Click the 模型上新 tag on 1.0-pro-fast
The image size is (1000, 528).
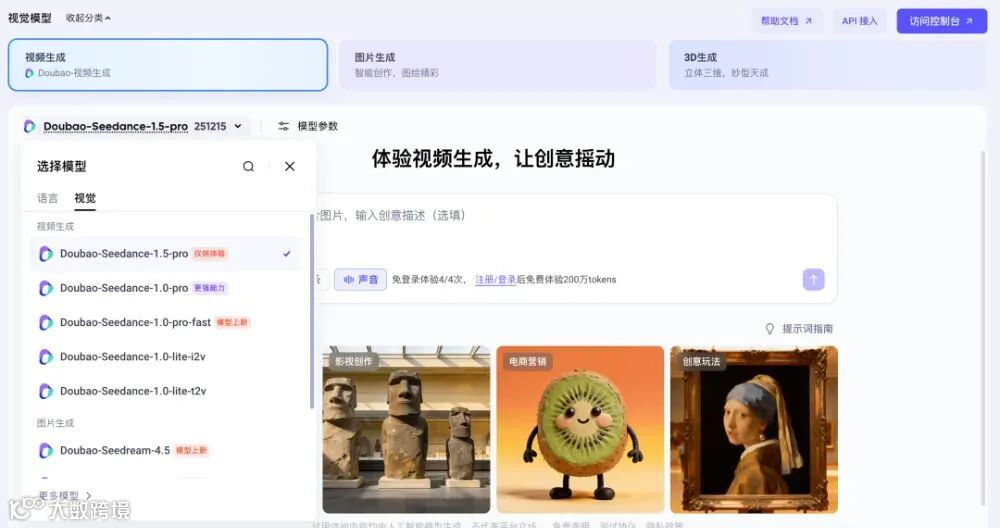pyautogui.click(x=232, y=323)
